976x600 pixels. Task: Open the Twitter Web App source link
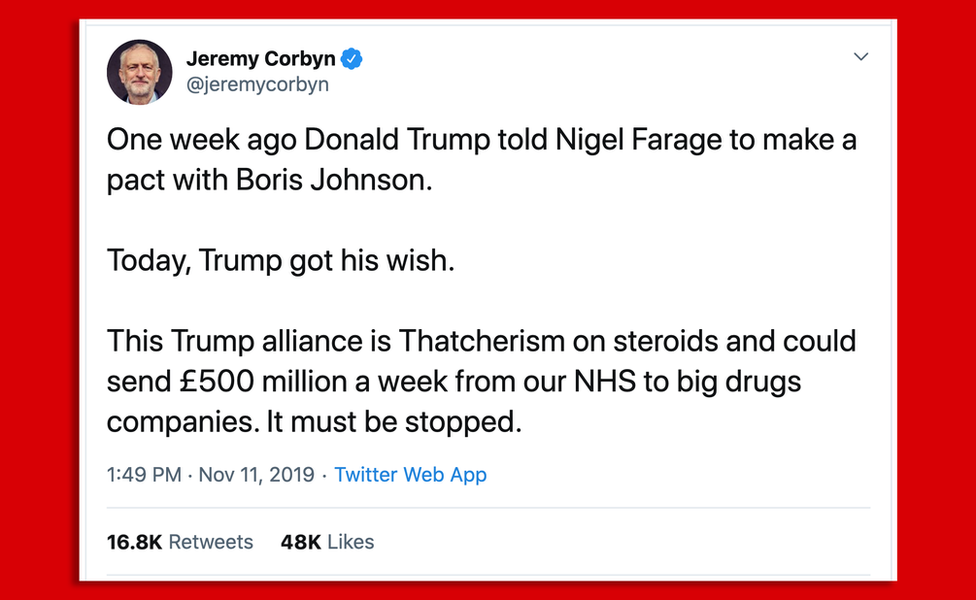(410, 475)
